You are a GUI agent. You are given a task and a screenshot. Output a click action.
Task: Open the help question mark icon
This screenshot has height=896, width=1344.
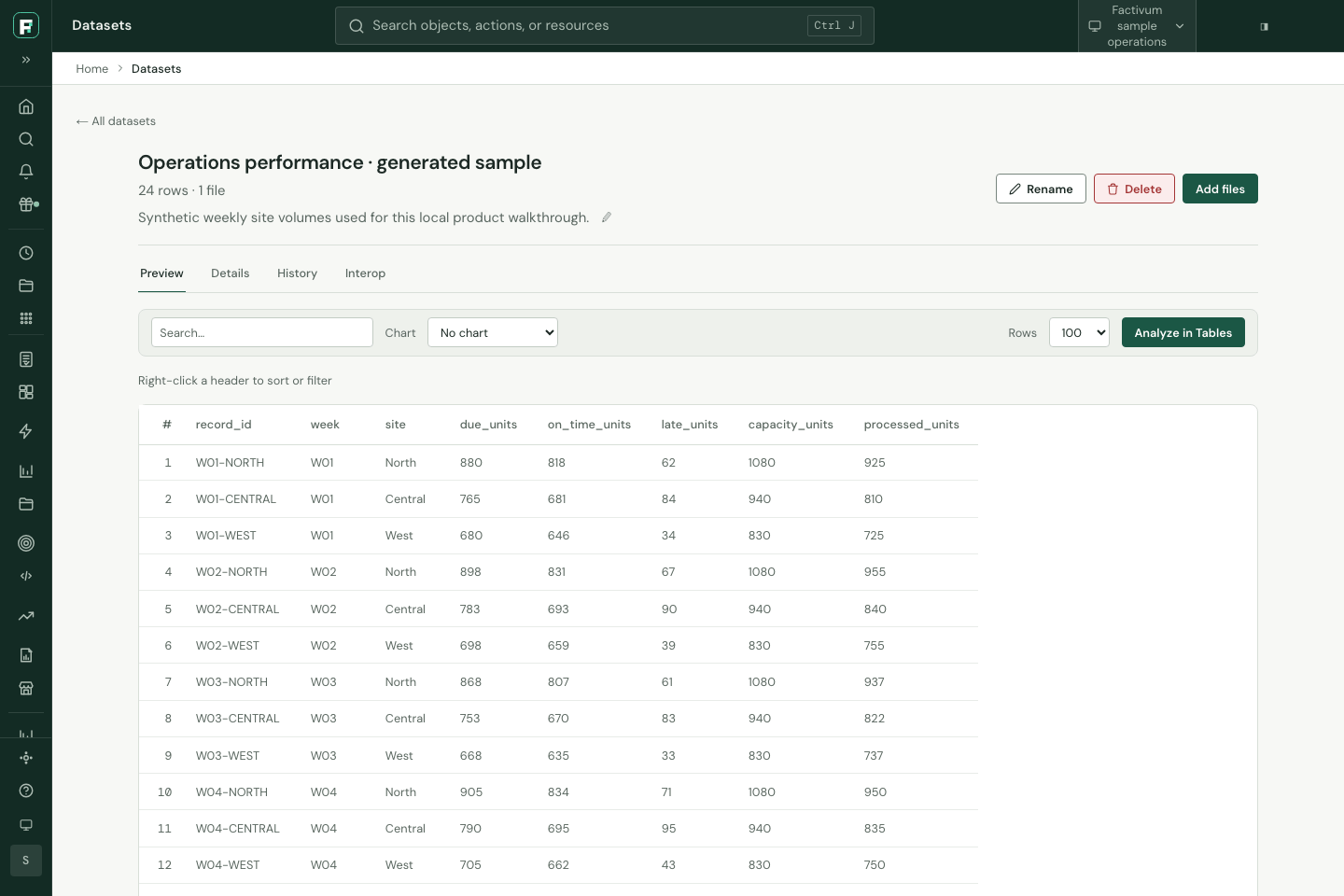[x=26, y=791]
